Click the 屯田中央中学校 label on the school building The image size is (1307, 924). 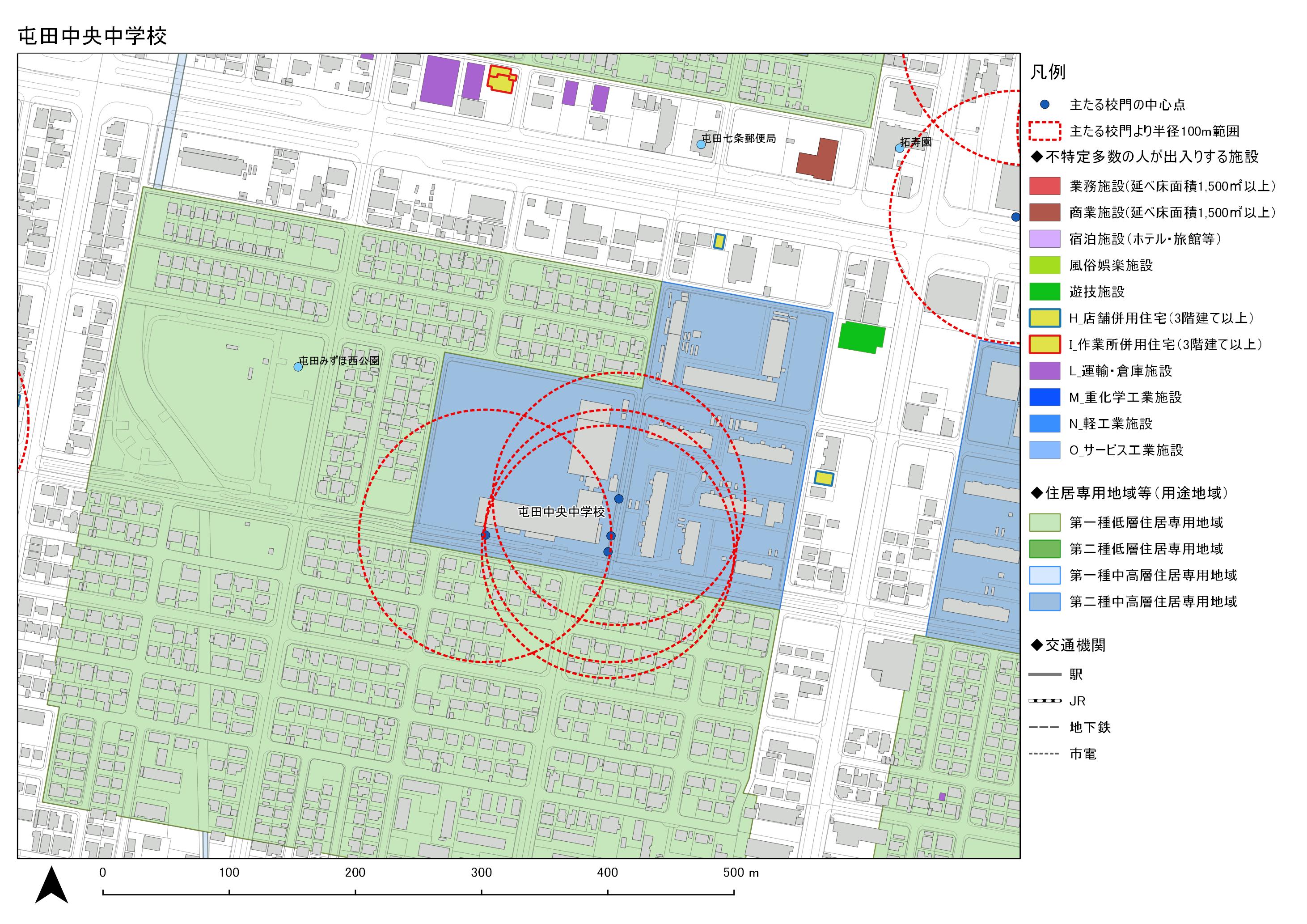point(561,512)
